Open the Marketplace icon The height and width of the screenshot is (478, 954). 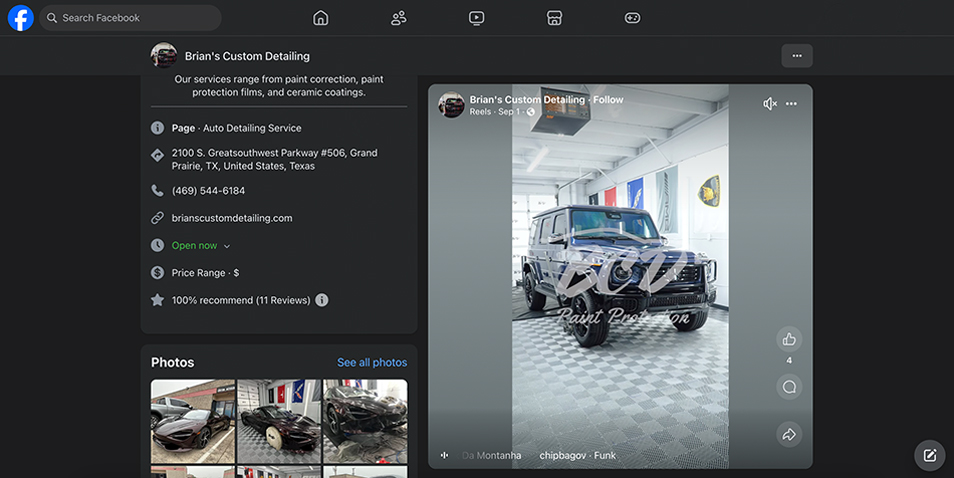point(555,18)
